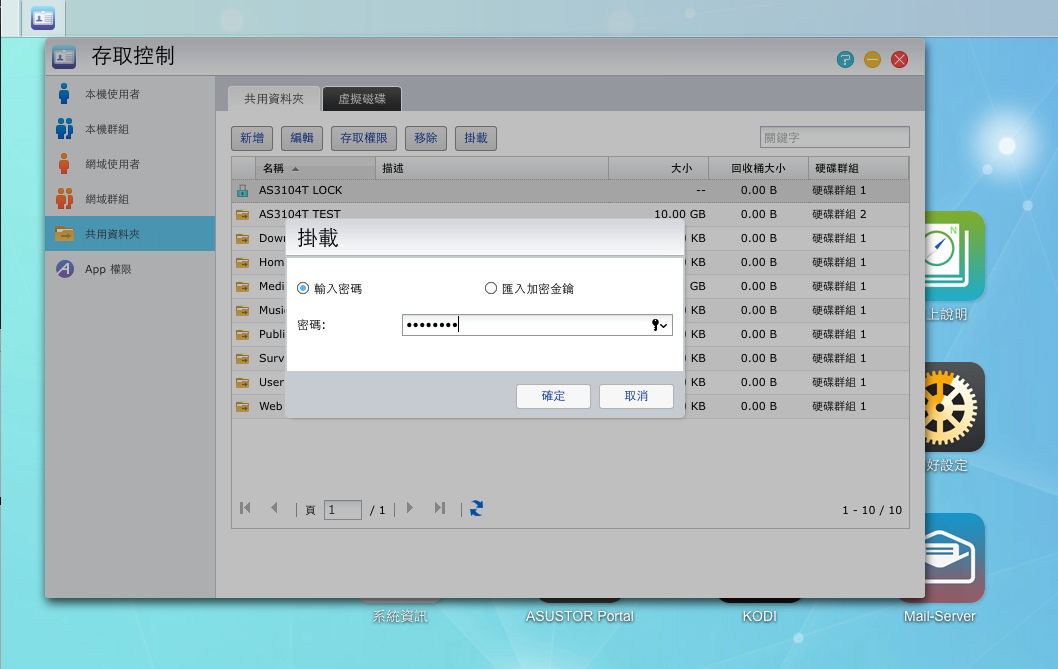Screen dimensions: 1058x669
Task: Sort the list by 回收桶大小 column
Action: click(x=758, y=168)
